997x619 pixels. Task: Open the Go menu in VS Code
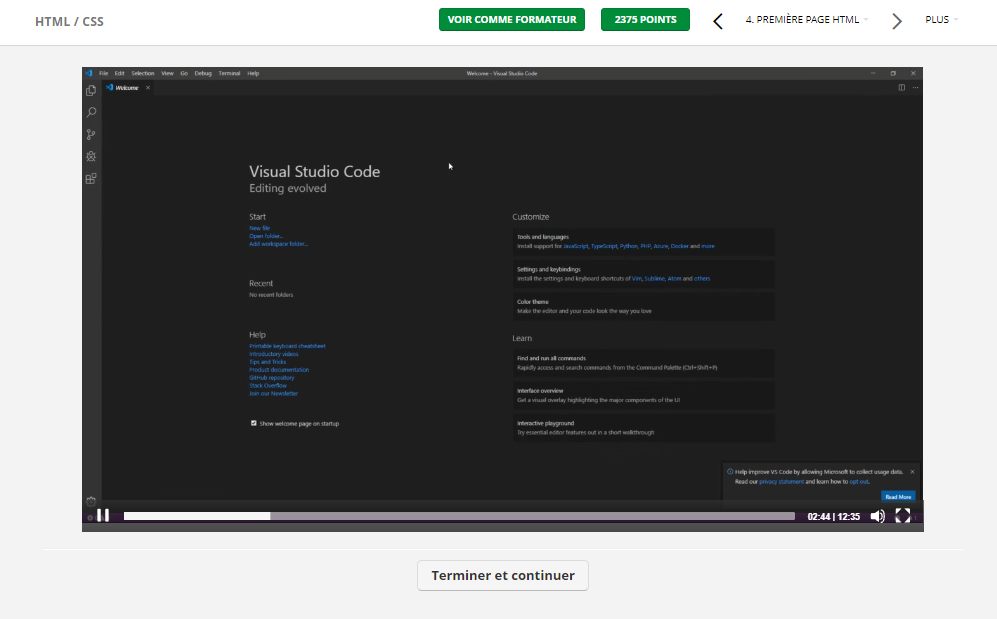click(184, 73)
